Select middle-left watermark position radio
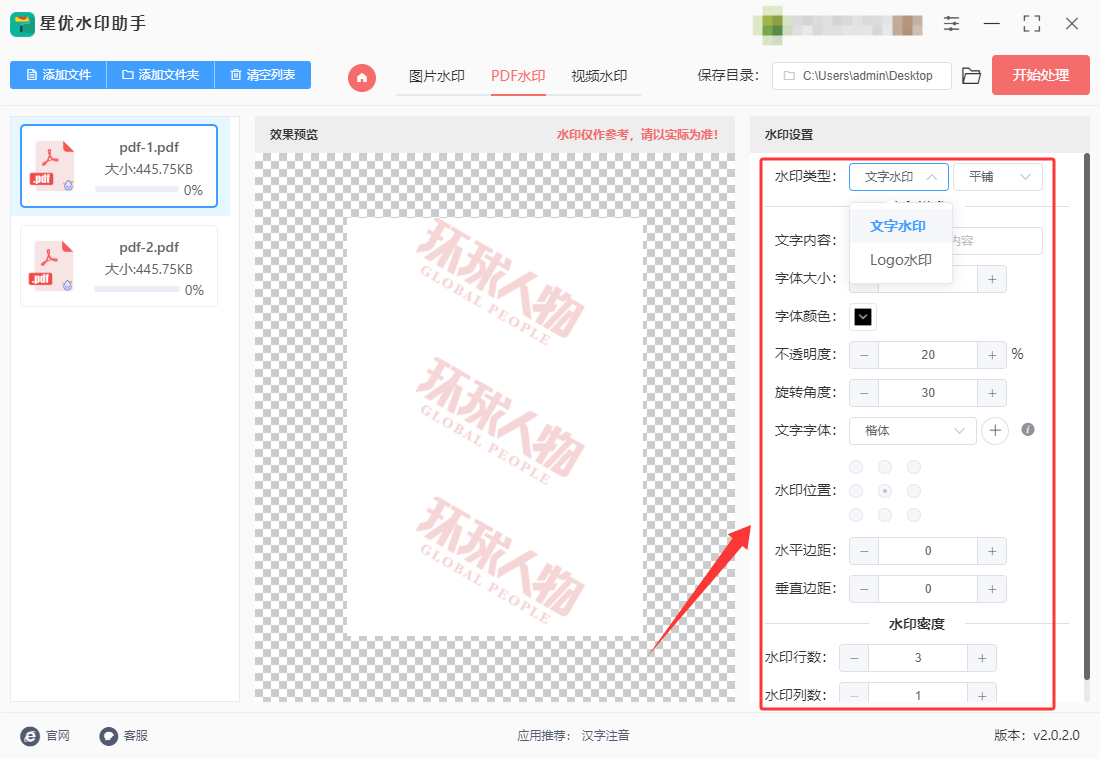Viewport: 1100px width, 760px height. pos(856,491)
